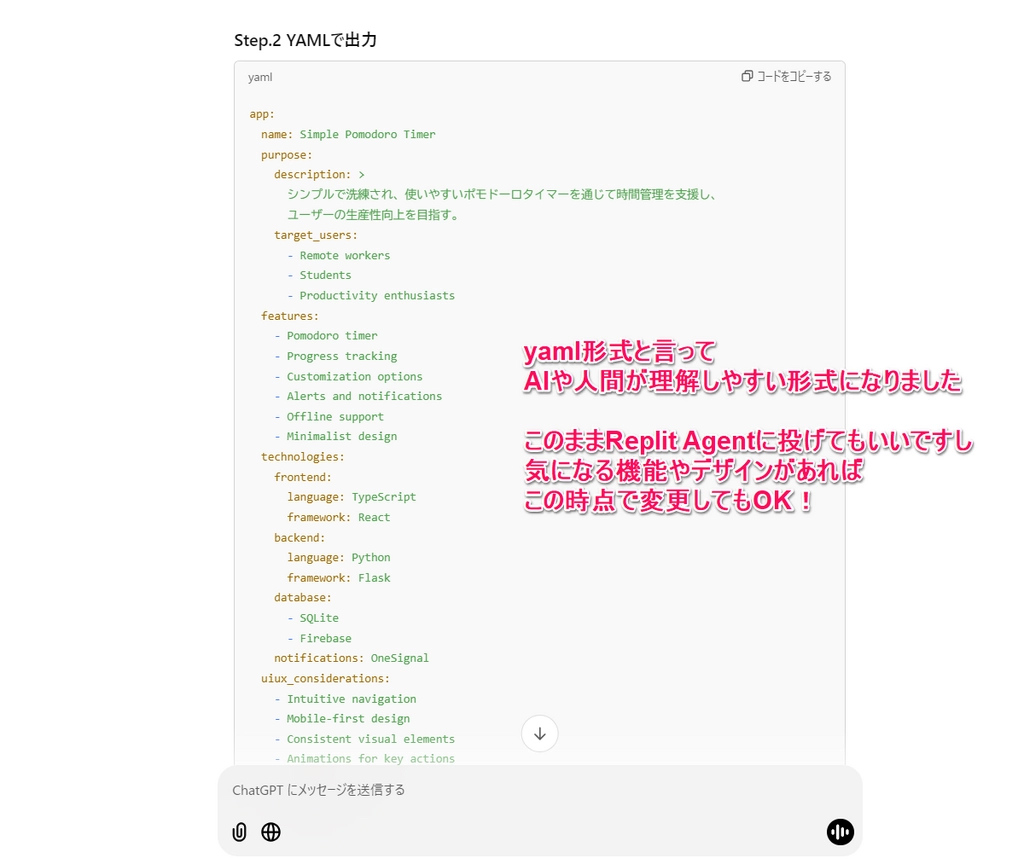Click the 'name: Simple Pomodoro Timer' line
The image size is (1024, 864).
(348, 134)
